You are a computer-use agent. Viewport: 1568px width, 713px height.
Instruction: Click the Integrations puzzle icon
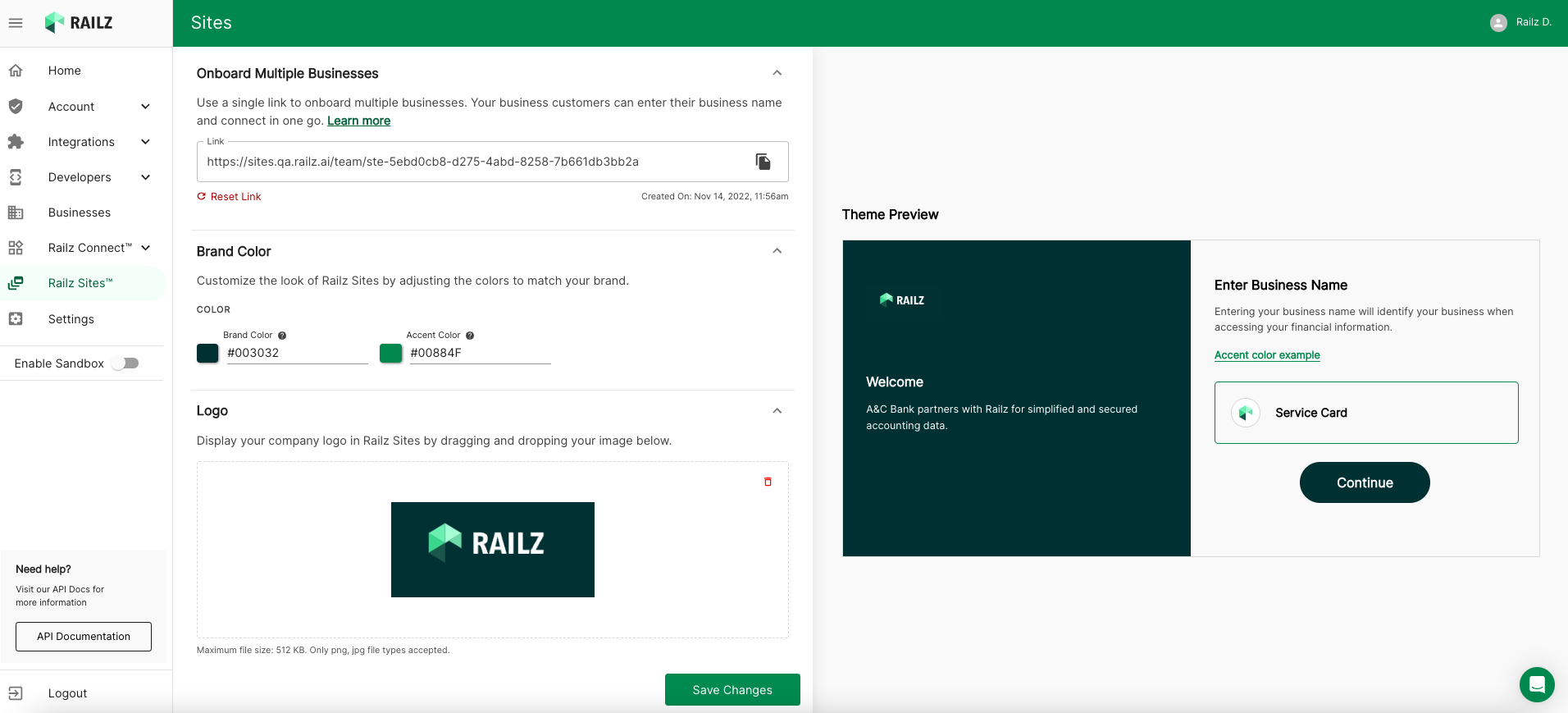[16, 142]
